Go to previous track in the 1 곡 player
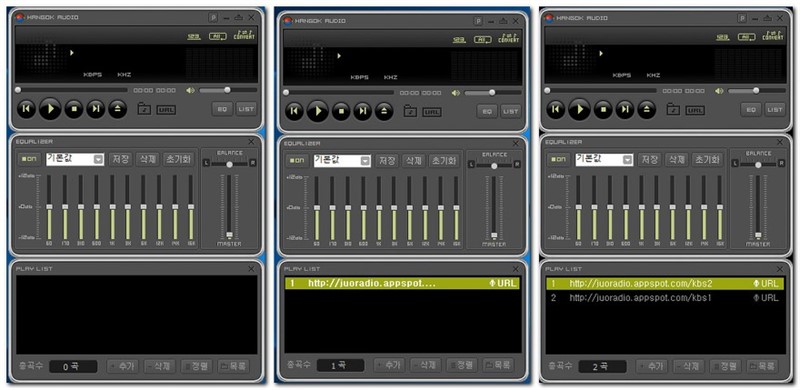The image size is (800, 390). tap(294, 111)
